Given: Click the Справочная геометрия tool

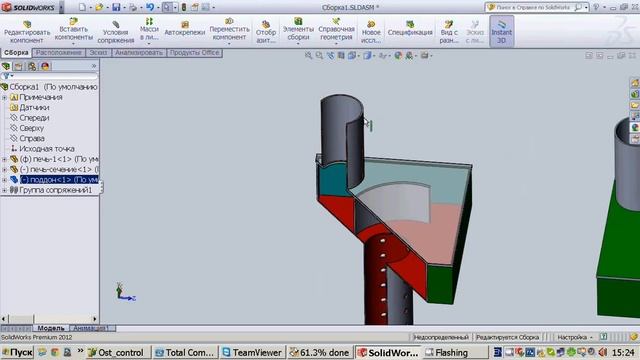Looking at the screenshot, I should 336,29.
